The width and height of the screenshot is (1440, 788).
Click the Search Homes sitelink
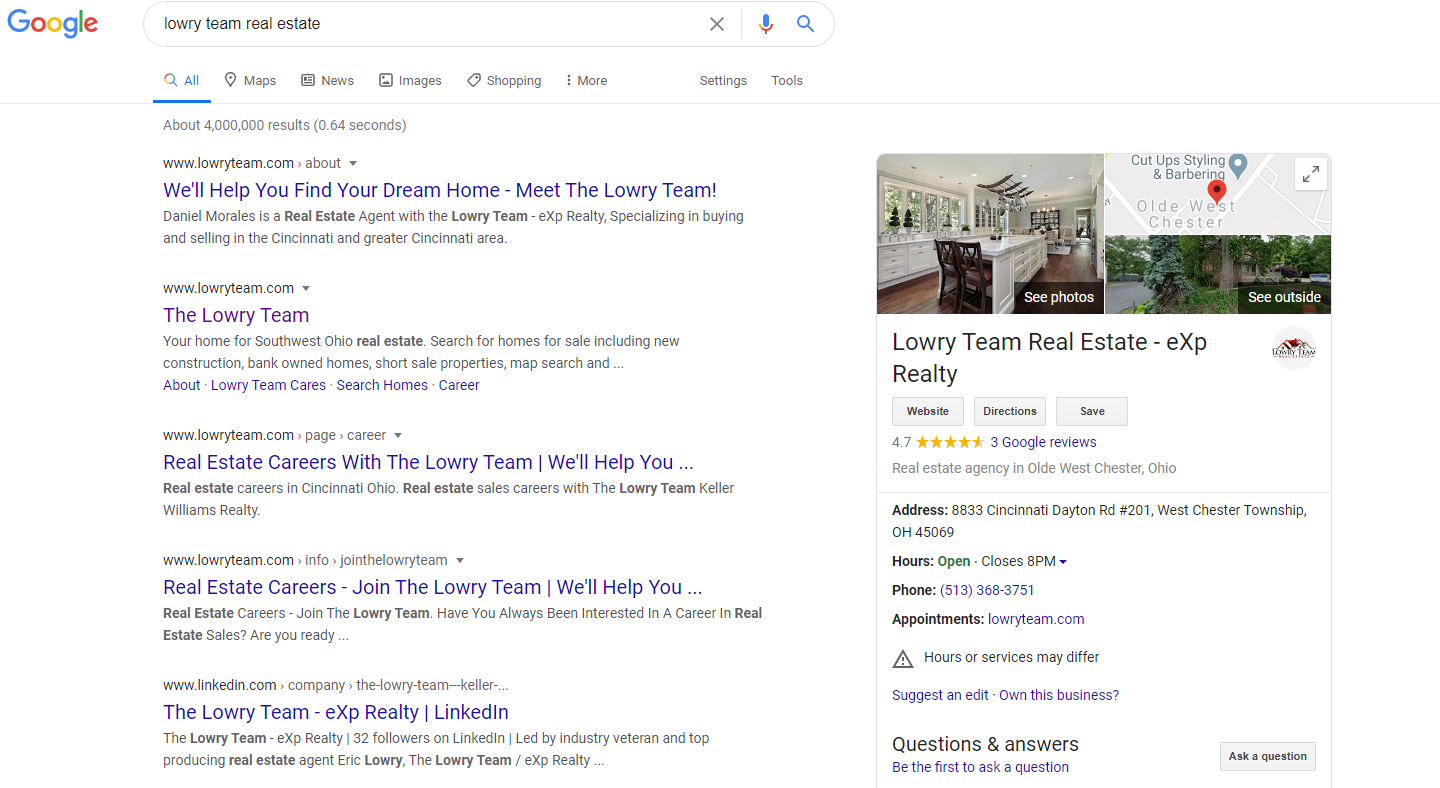click(x=382, y=385)
